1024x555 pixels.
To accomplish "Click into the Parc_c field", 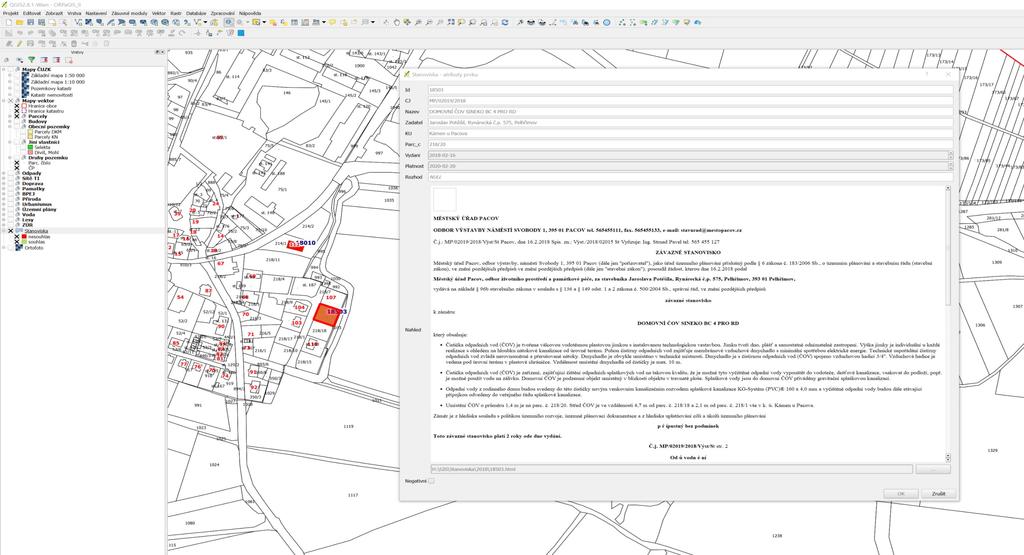I will pos(690,144).
